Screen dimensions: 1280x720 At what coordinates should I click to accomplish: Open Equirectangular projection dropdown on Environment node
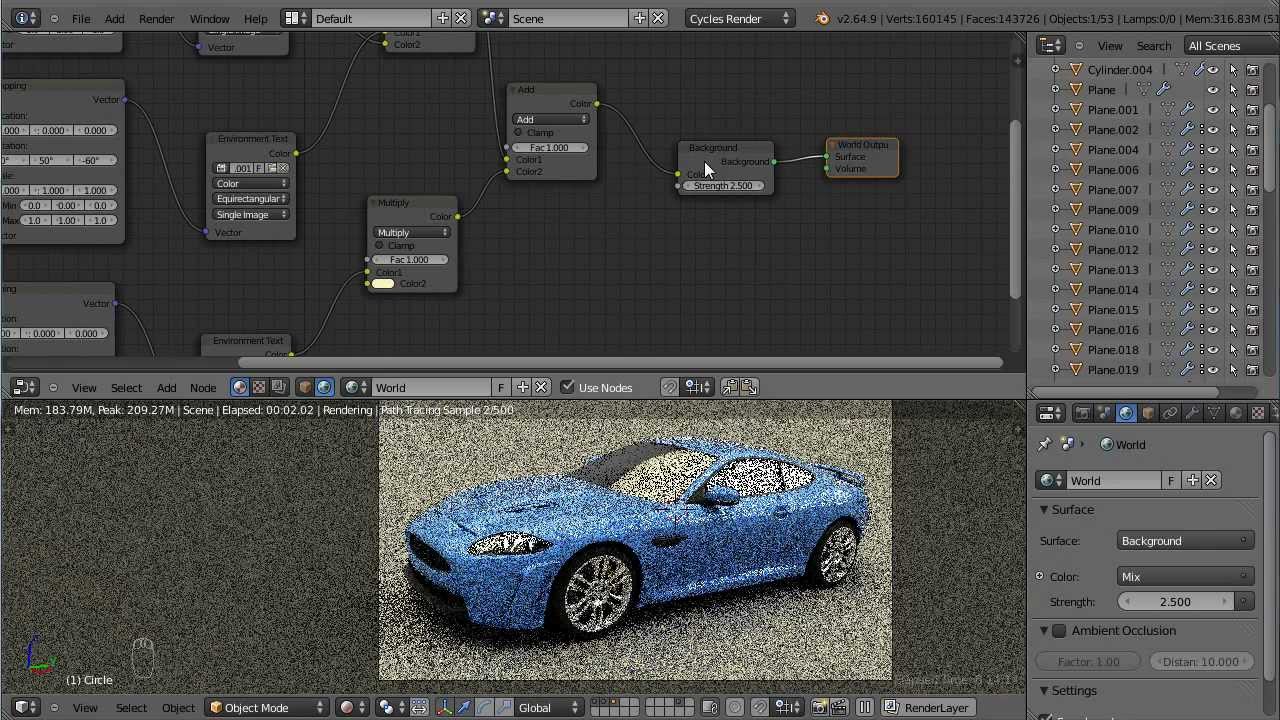(x=252, y=199)
